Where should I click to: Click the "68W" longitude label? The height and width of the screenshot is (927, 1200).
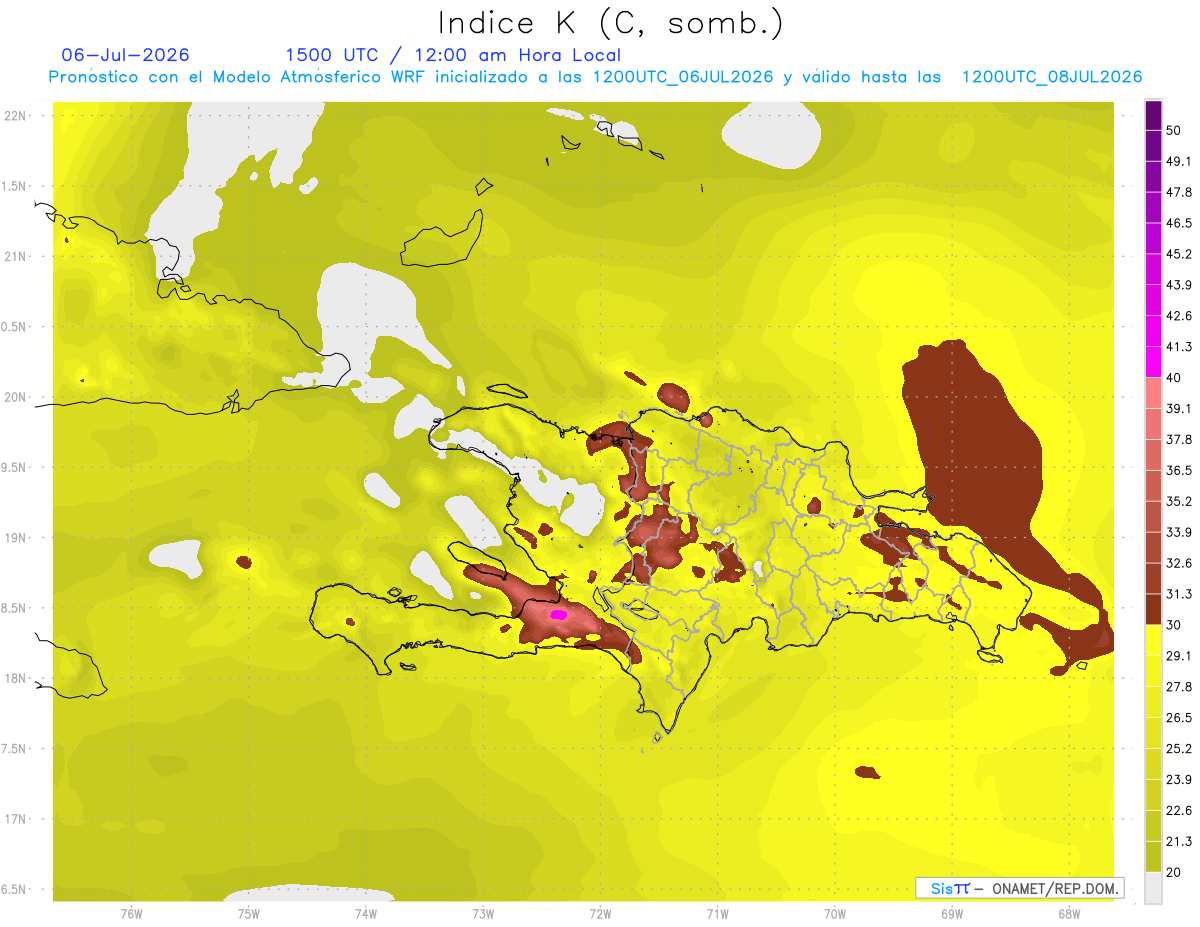[x=1069, y=915]
